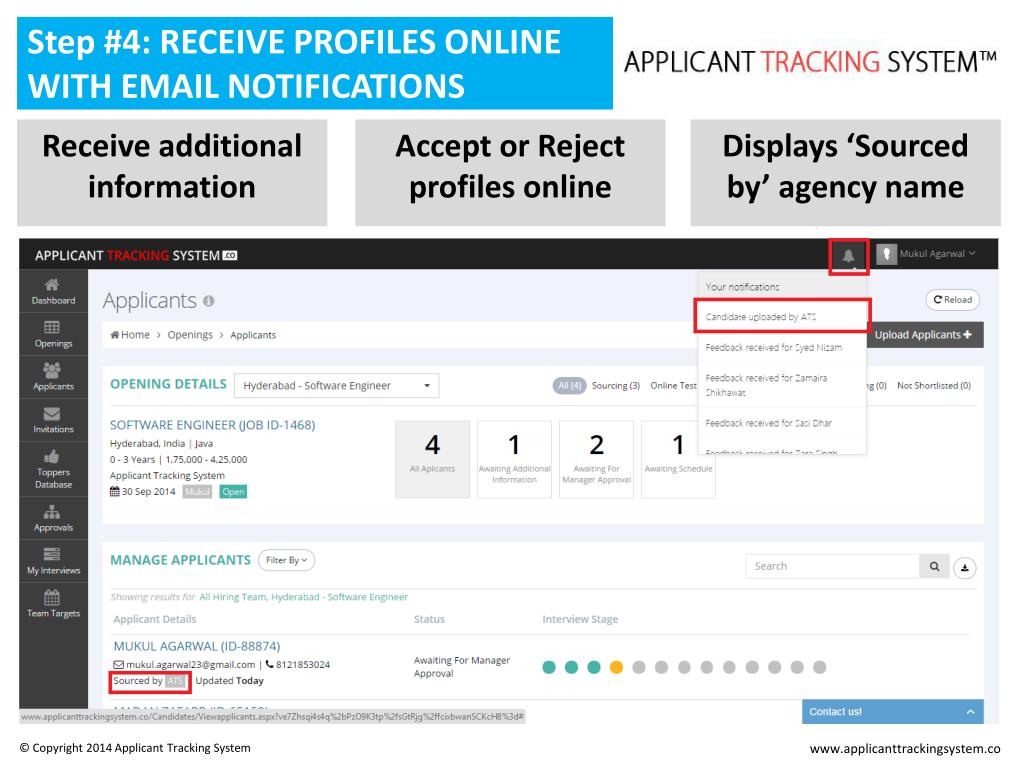Viewport: 1024px width, 768px height.
Task: Click the mukul.agarwal23@gmail.com email address
Action: click(x=190, y=664)
